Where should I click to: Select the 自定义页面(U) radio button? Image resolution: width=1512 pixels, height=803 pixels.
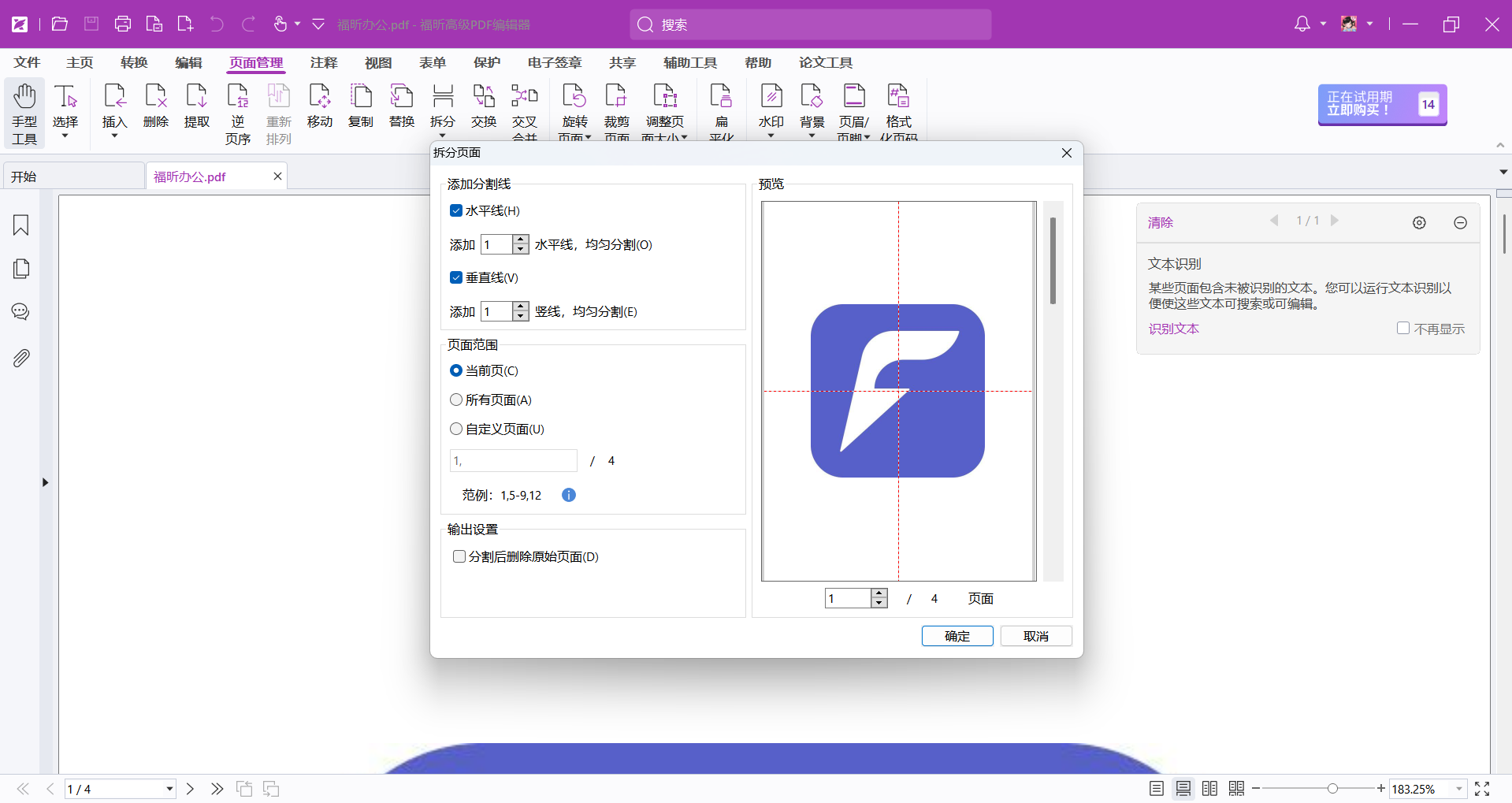click(455, 429)
